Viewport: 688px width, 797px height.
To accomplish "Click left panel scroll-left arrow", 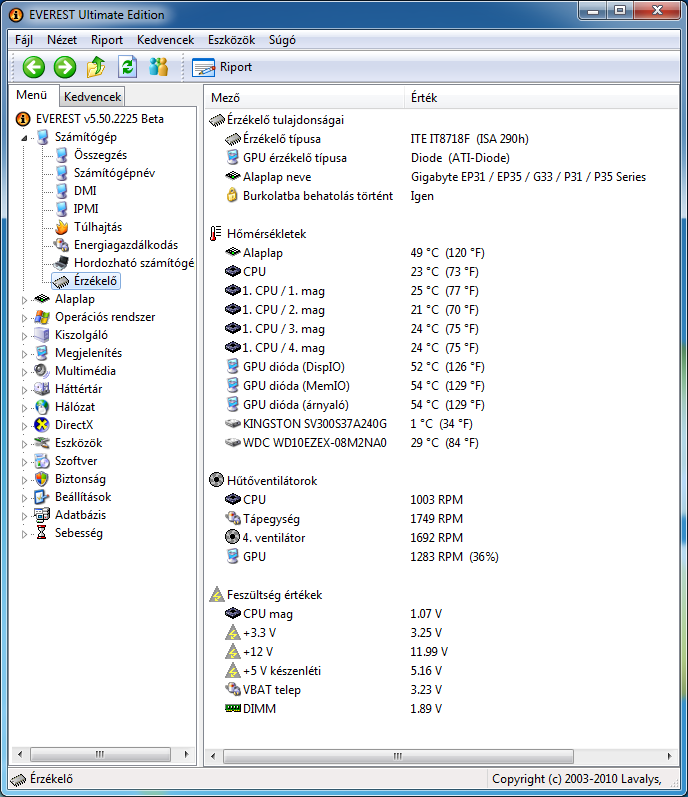I will (19, 754).
